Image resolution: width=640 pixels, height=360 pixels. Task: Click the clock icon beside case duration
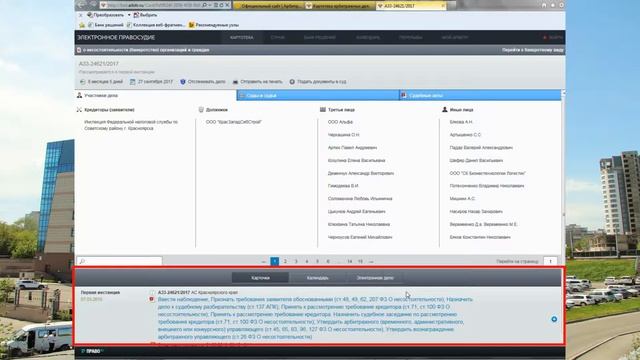tap(82, 82)
